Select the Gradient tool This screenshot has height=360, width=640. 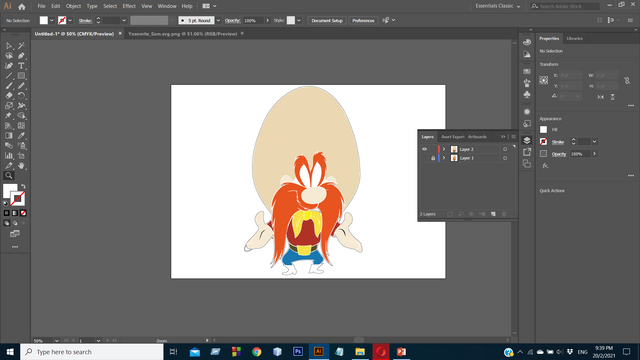coord(9,136)
